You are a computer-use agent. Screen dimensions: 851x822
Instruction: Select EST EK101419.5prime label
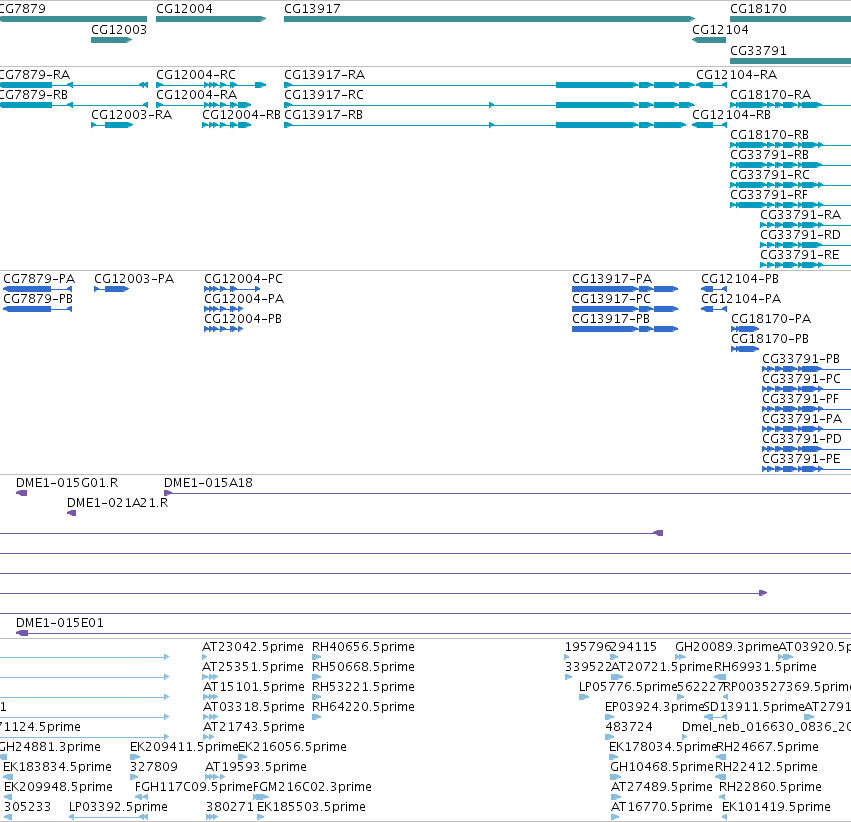click(x=777, y=807)
